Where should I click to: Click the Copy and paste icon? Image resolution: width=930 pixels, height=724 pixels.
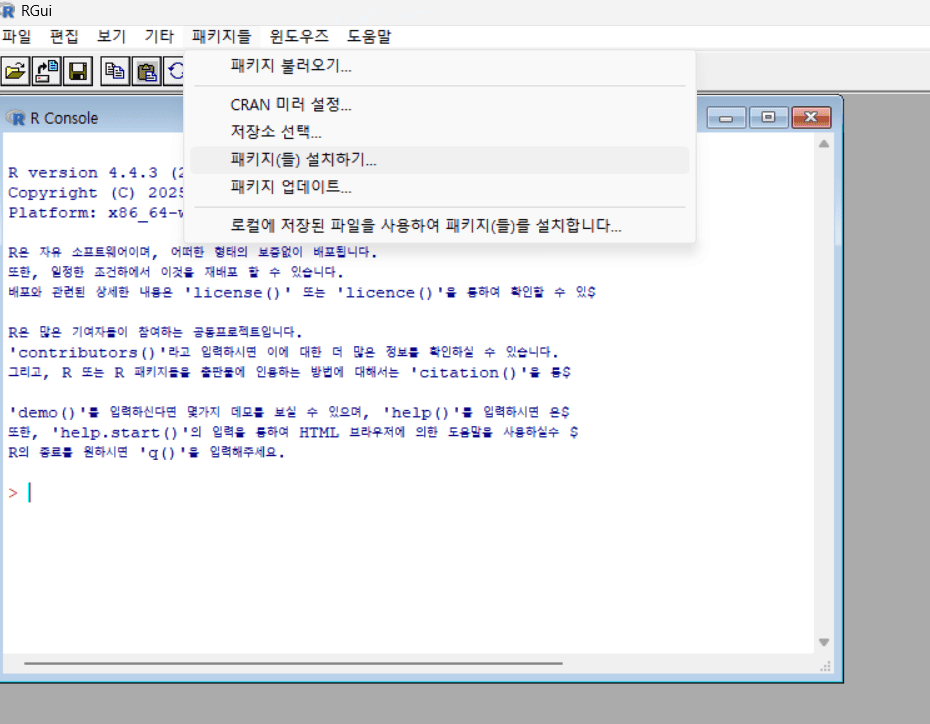click(147, 71)
